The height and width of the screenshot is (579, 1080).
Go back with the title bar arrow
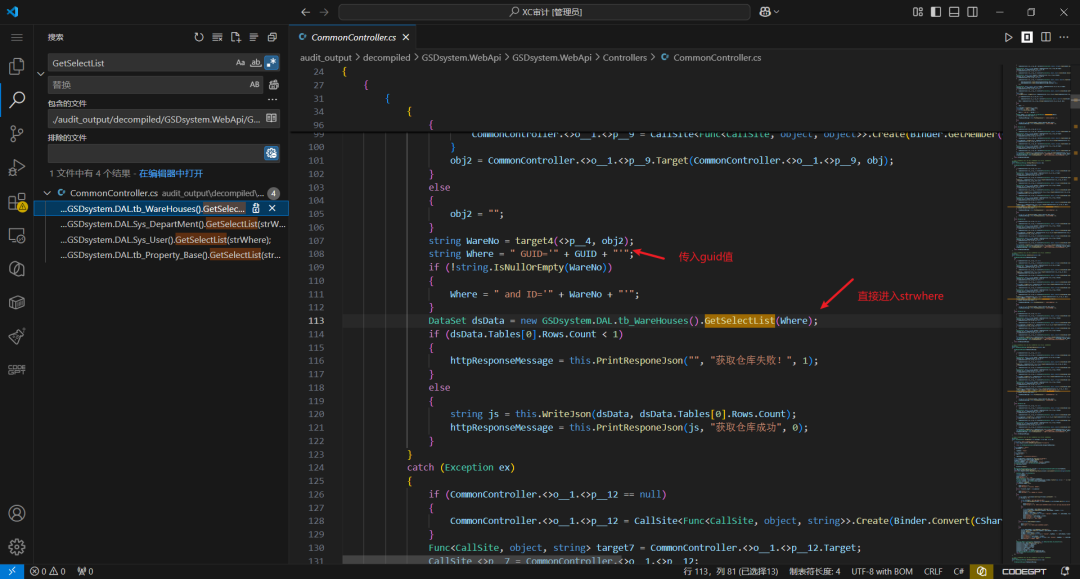click(306, 12)
